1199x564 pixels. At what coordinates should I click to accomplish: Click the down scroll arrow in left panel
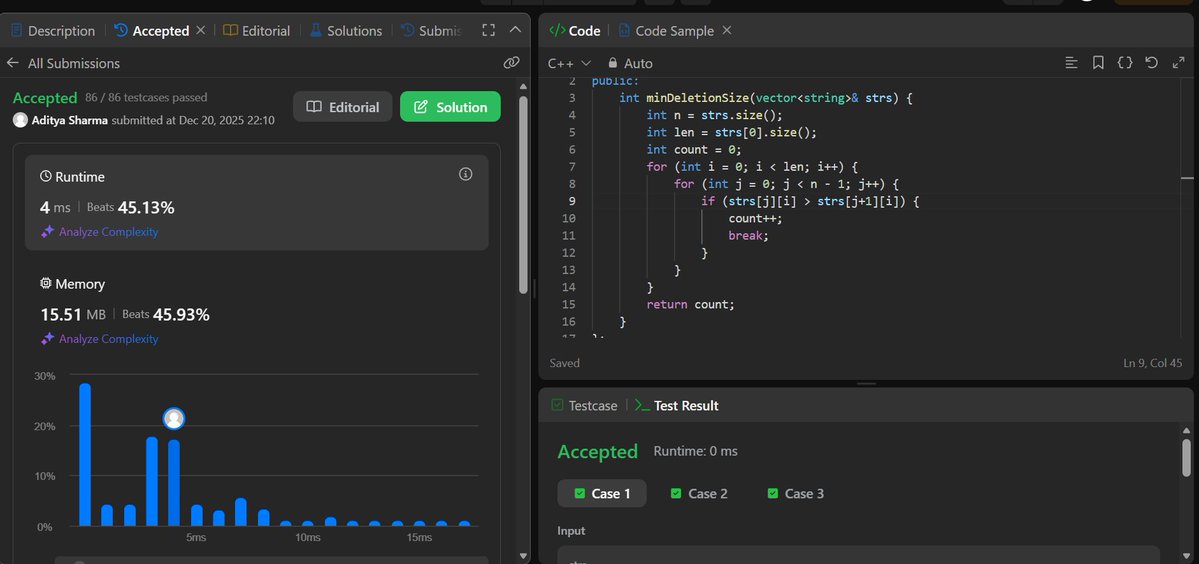pos(523,556)
